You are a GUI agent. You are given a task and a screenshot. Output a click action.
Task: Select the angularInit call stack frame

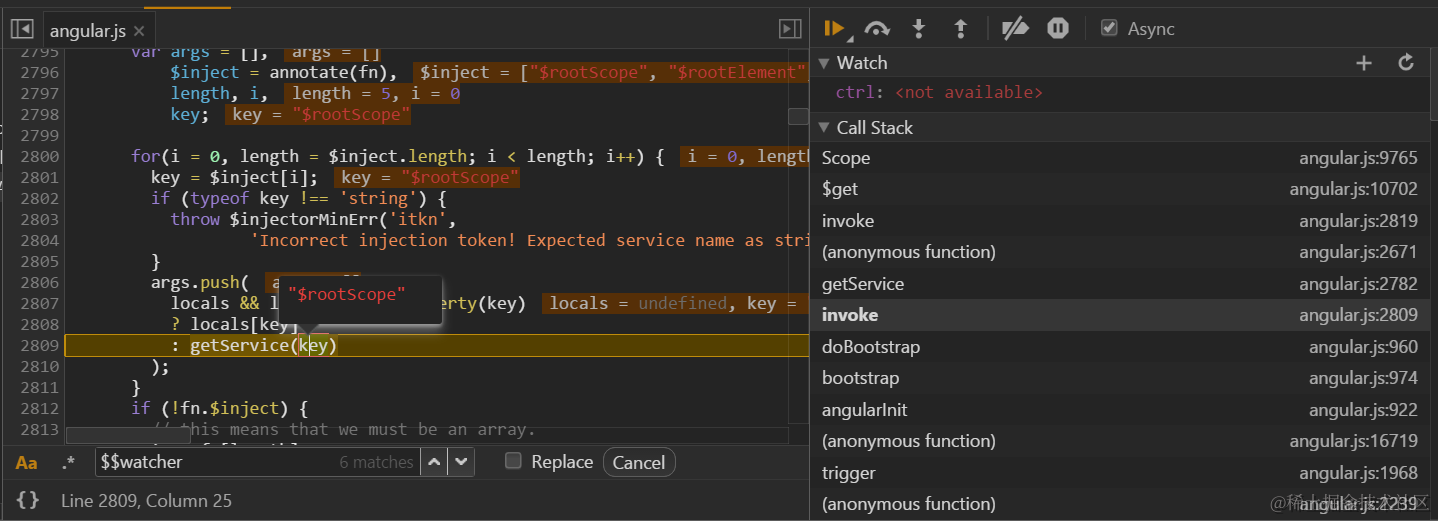point(1120,410)
